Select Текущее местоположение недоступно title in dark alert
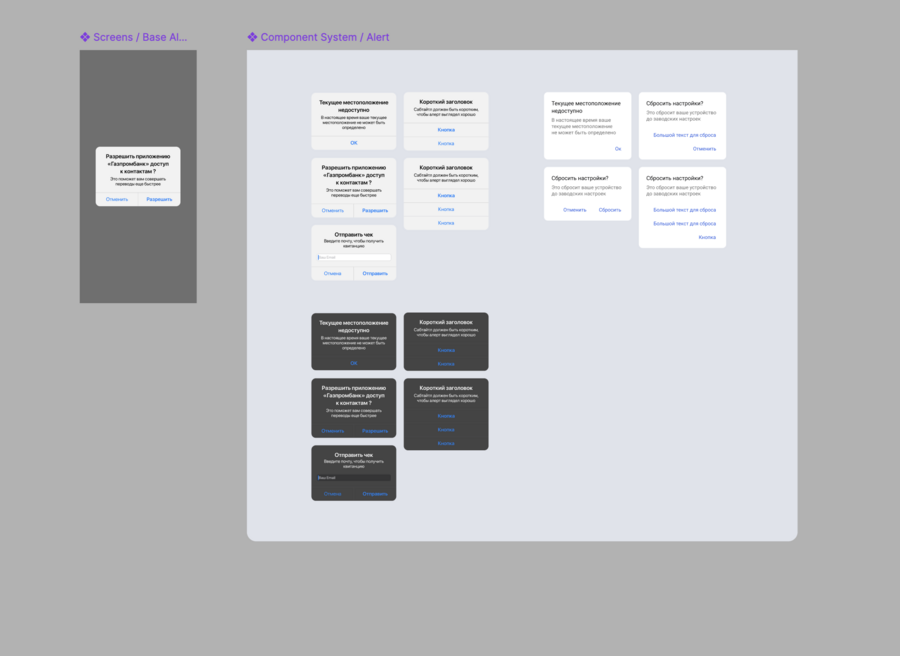Screen dimensions: 900x656 tap(354, 327)
